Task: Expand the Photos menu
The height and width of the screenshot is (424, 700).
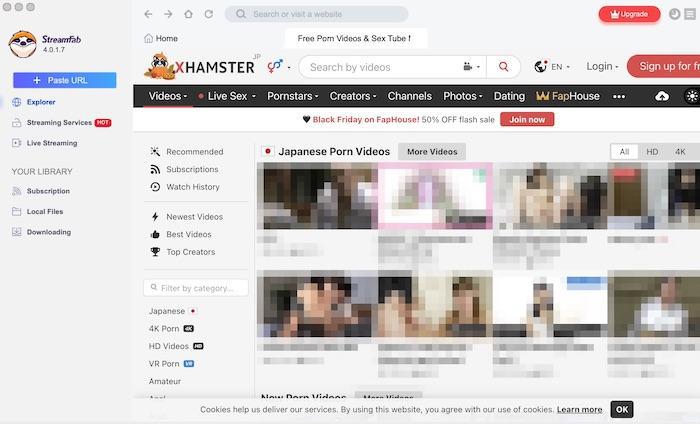Action: pos(463,96)
